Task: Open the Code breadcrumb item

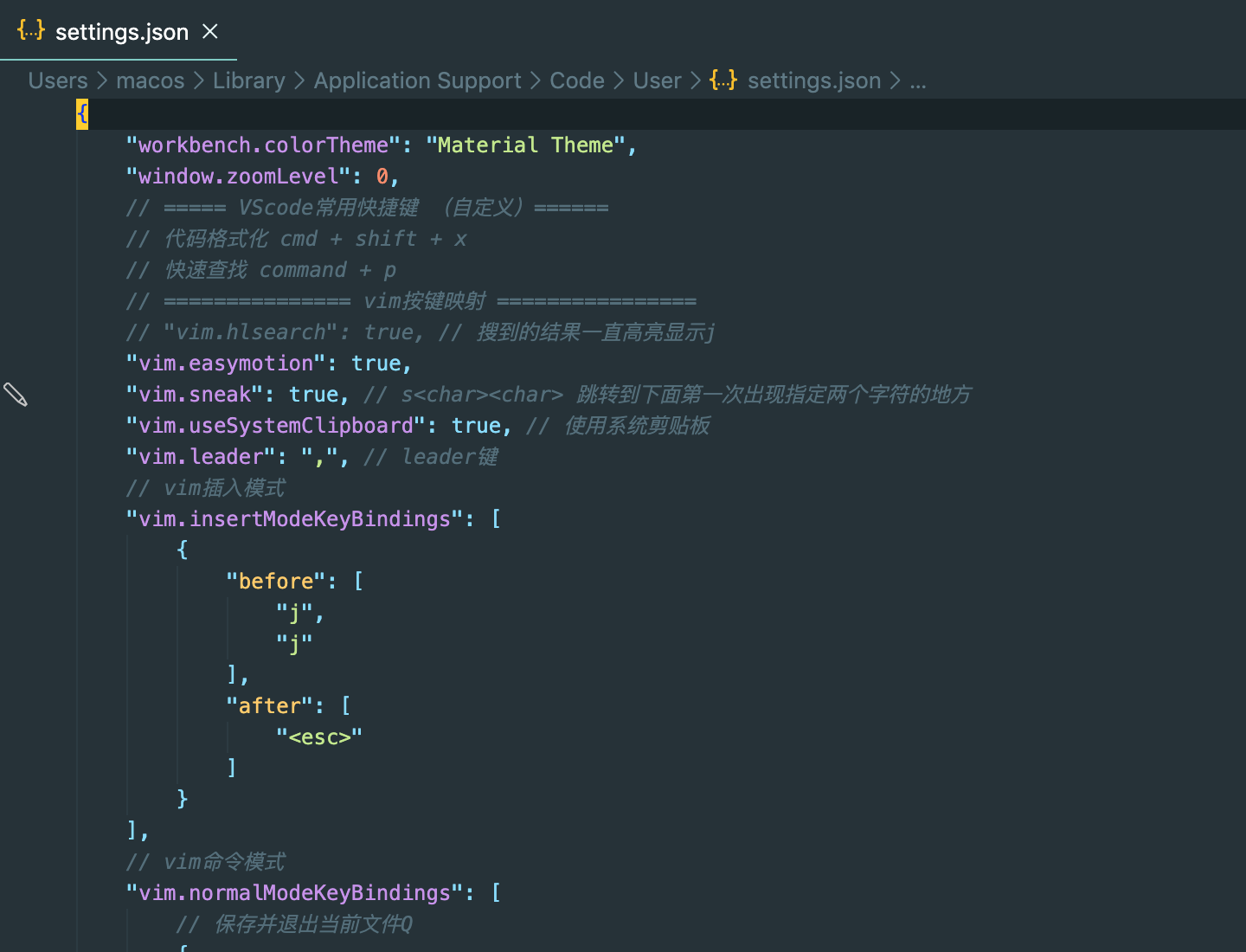Action: (576, 80)
